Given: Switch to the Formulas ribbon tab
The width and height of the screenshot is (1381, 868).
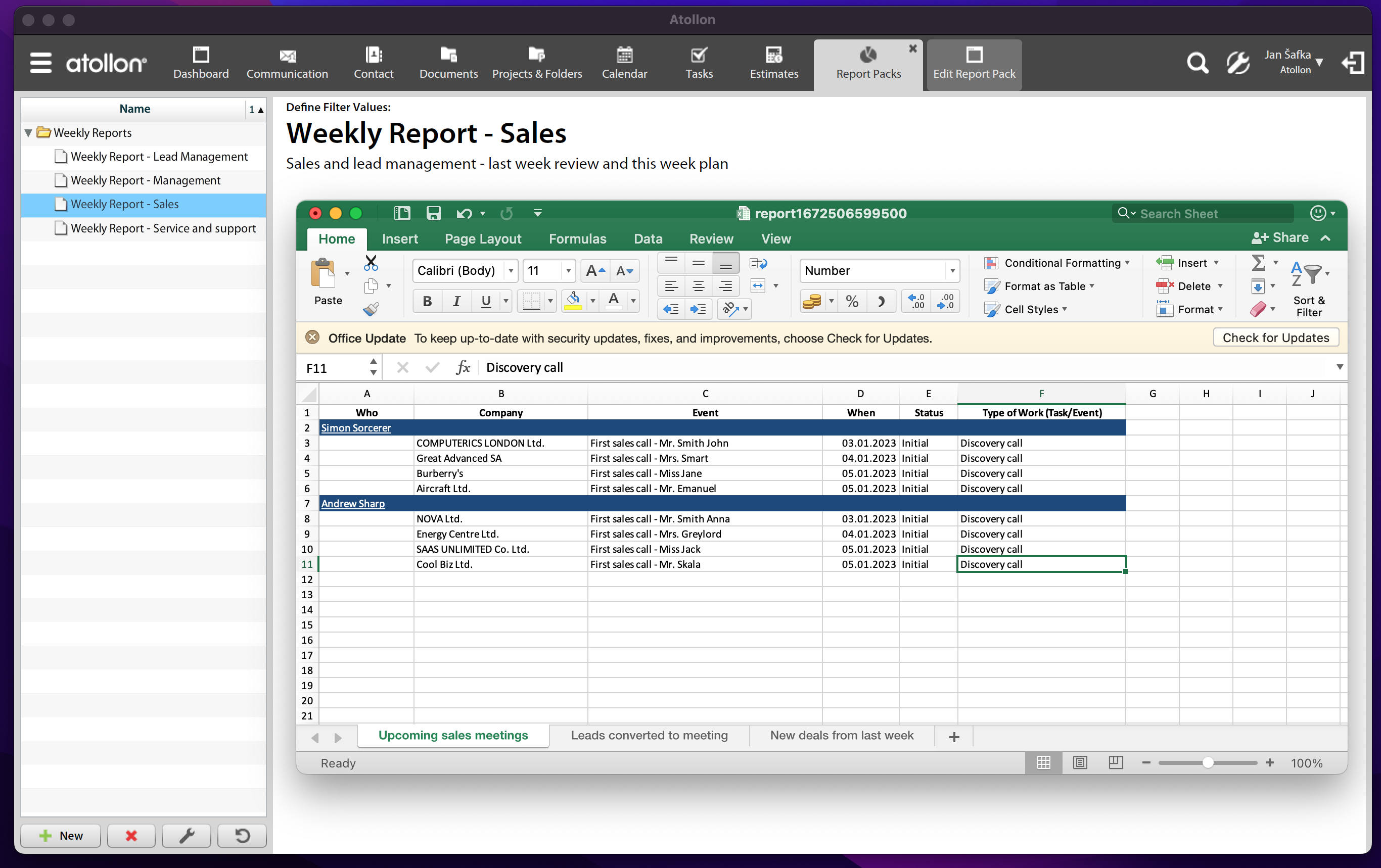Looking at the screenshot, I should (577, 239).
